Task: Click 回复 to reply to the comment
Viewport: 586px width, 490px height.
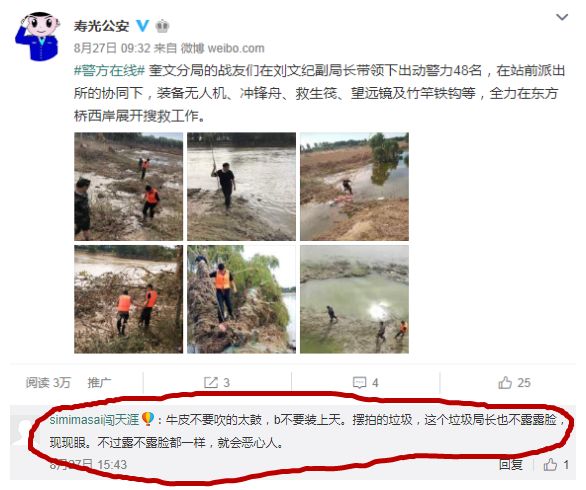Action: (x=511, y=465)
